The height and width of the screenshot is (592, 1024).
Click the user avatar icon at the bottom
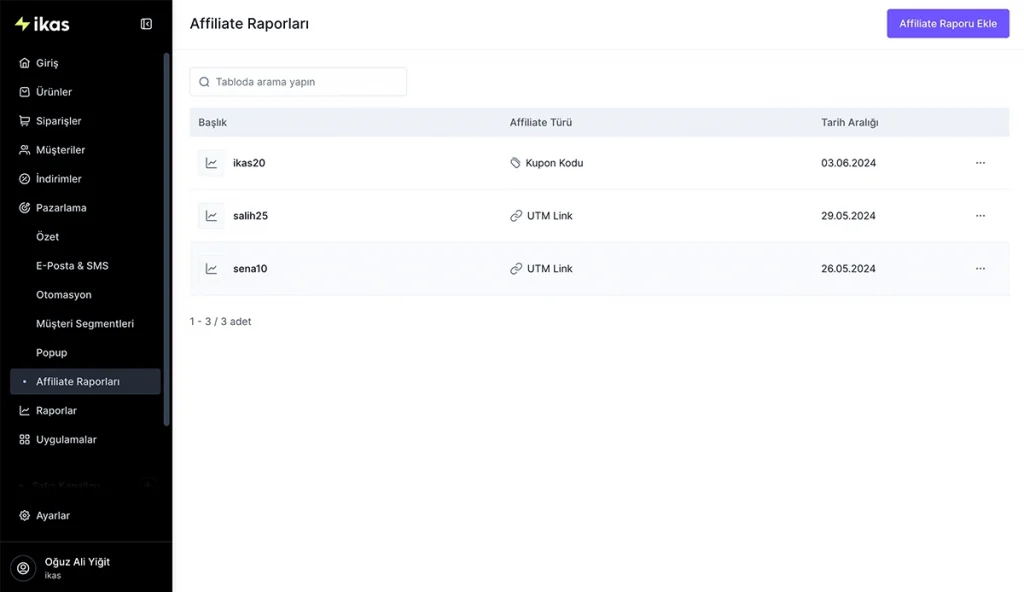[23, 568]
